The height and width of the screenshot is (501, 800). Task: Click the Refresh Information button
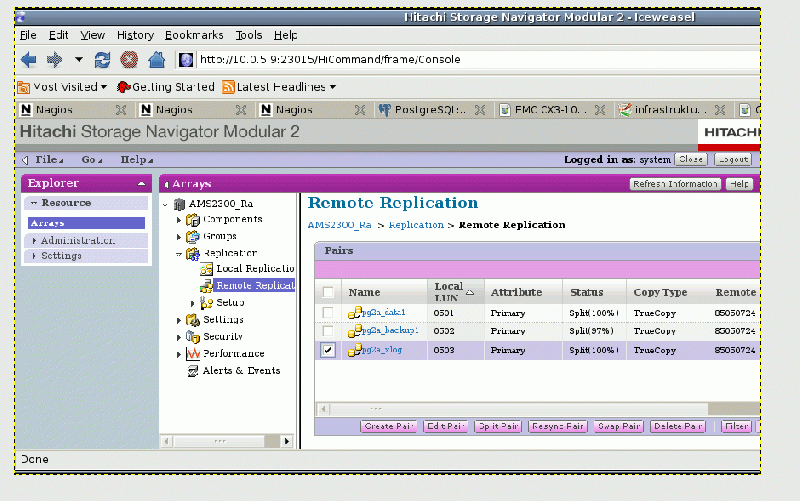(x=675, y=184)
